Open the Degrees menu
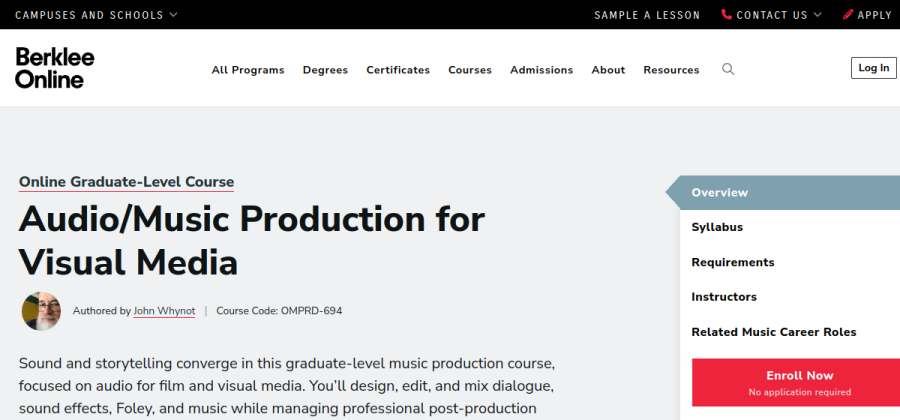The width and height of the screenshot is (900, 420). tap(325, 70)
